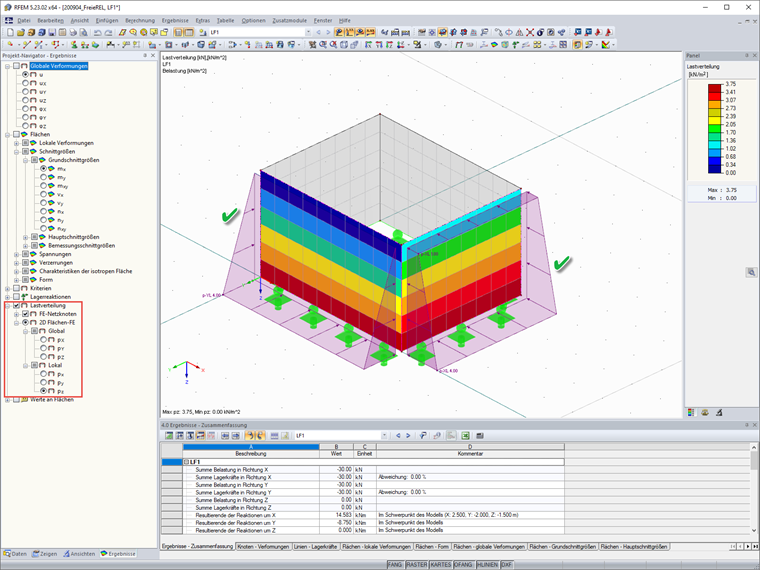Collapse the Globale Verformungen node

tap(8, 66)
